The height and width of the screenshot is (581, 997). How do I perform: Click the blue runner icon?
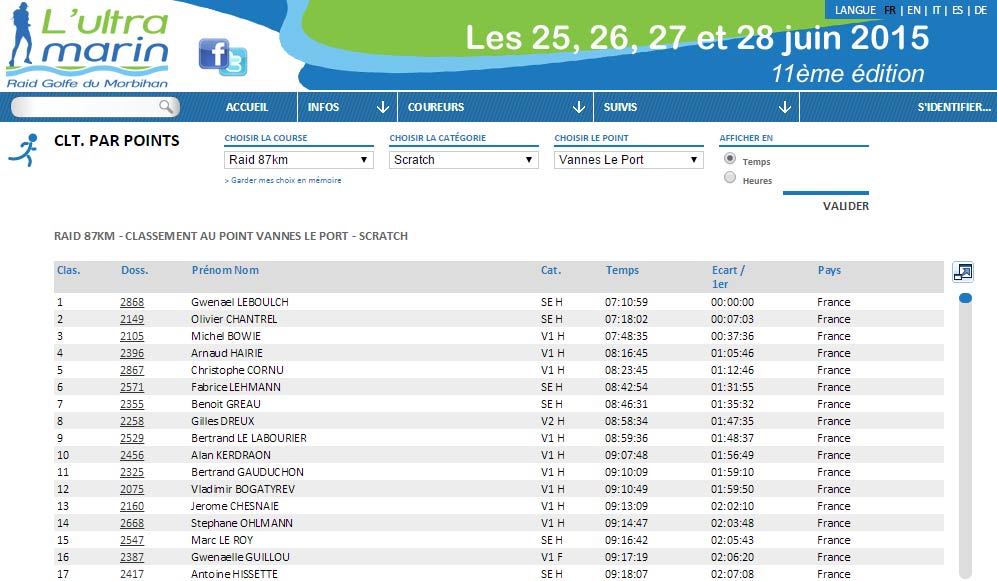tap(23, 149)
